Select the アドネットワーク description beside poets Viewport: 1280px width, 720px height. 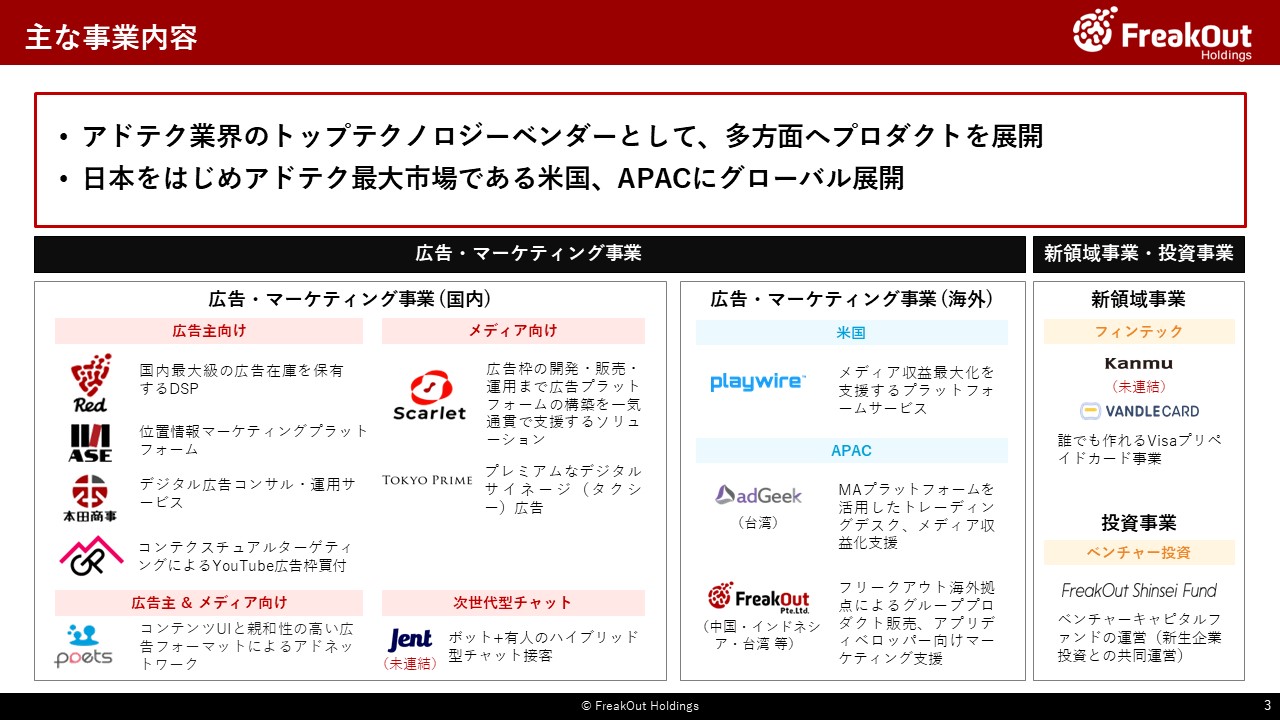tap(246, 647)
